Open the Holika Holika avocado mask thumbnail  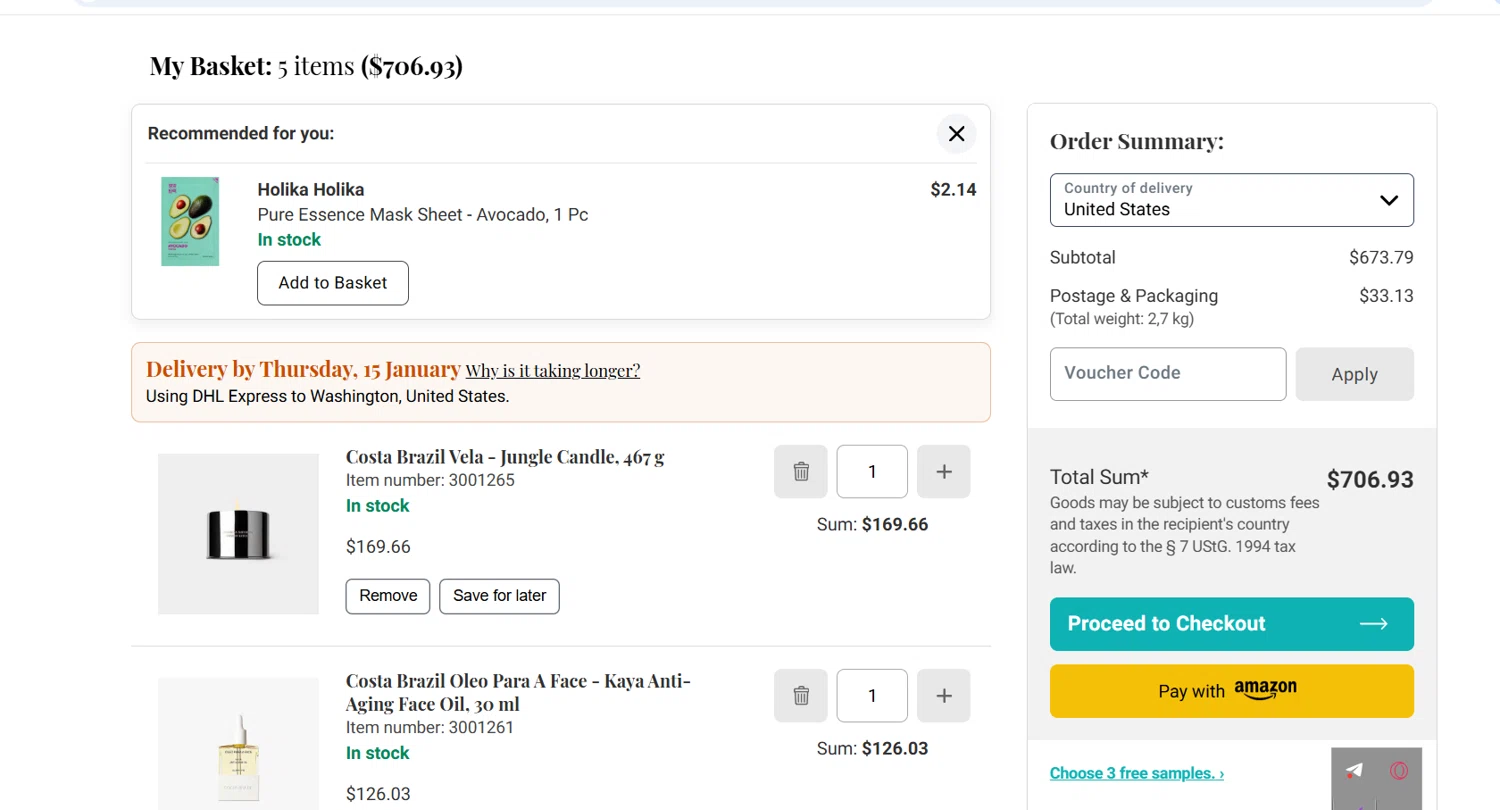tap(190, 221)
